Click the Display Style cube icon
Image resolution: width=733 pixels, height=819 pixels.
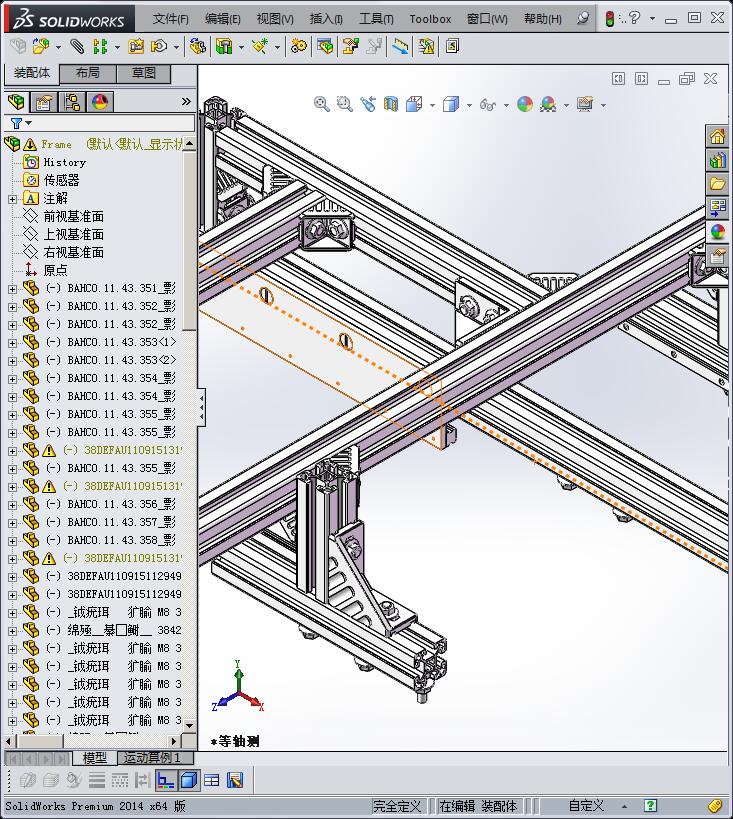[x=450, y=104]
